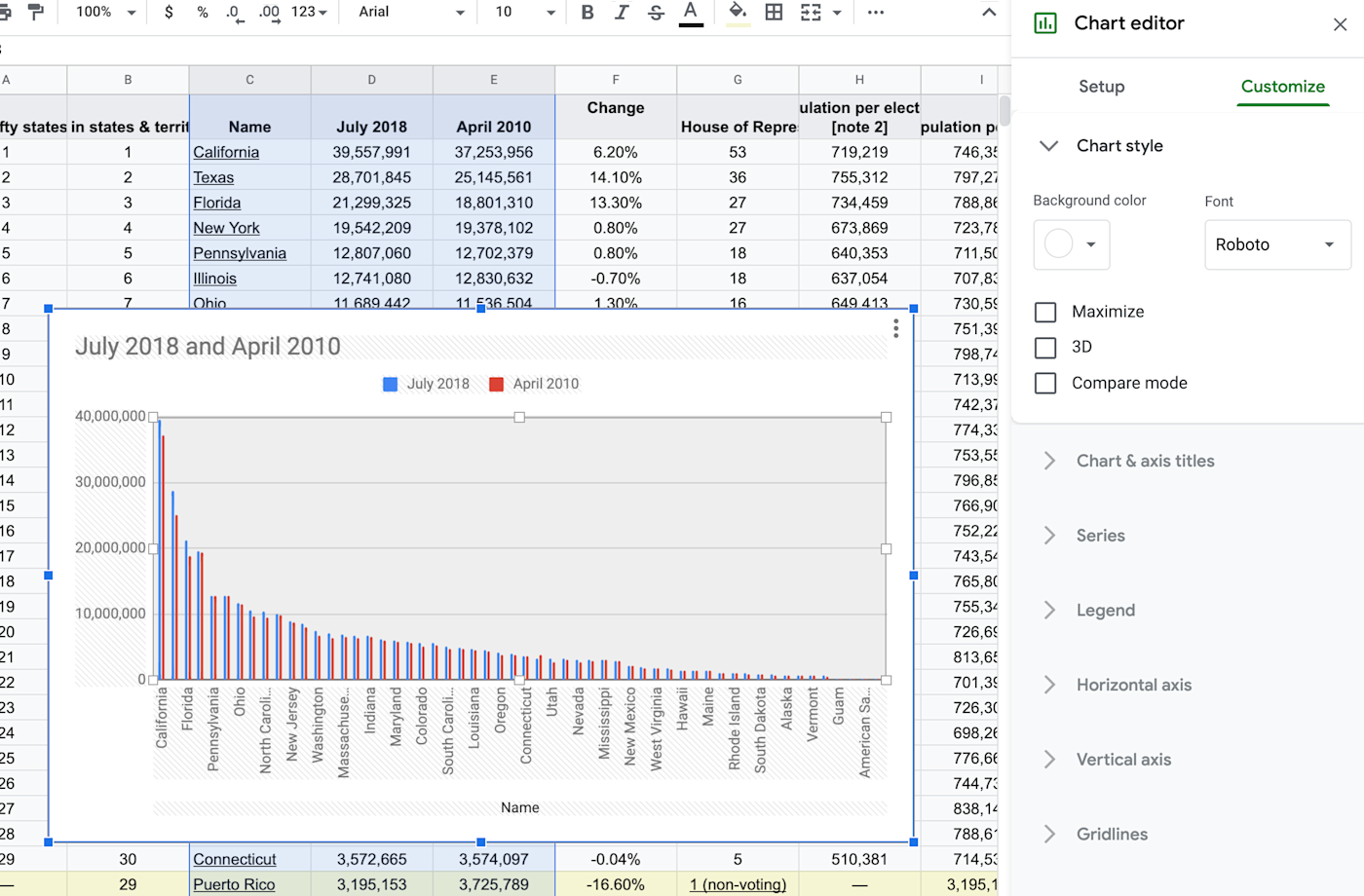
Task: Apply italic formatting
Action: click(622, 13)
